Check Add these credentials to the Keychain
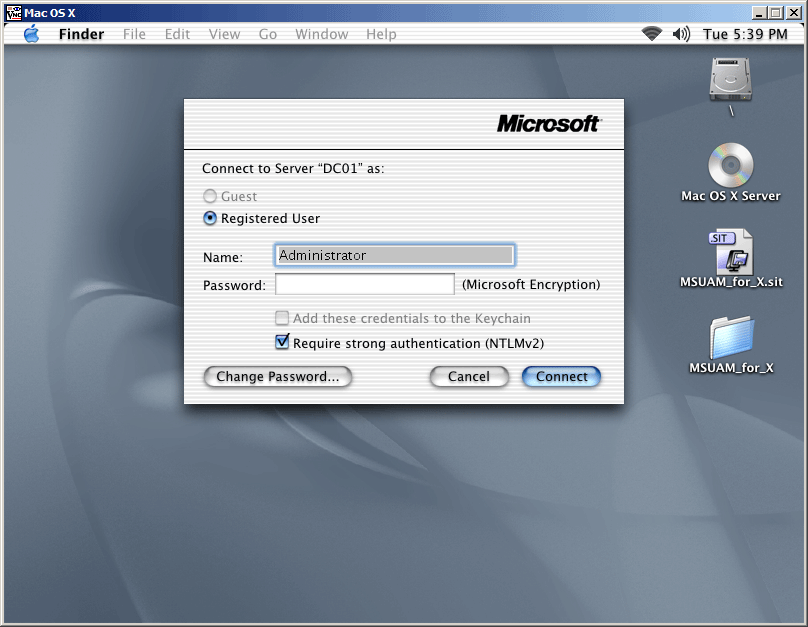Screen dimensions: 808x627 tap(282, 318)
